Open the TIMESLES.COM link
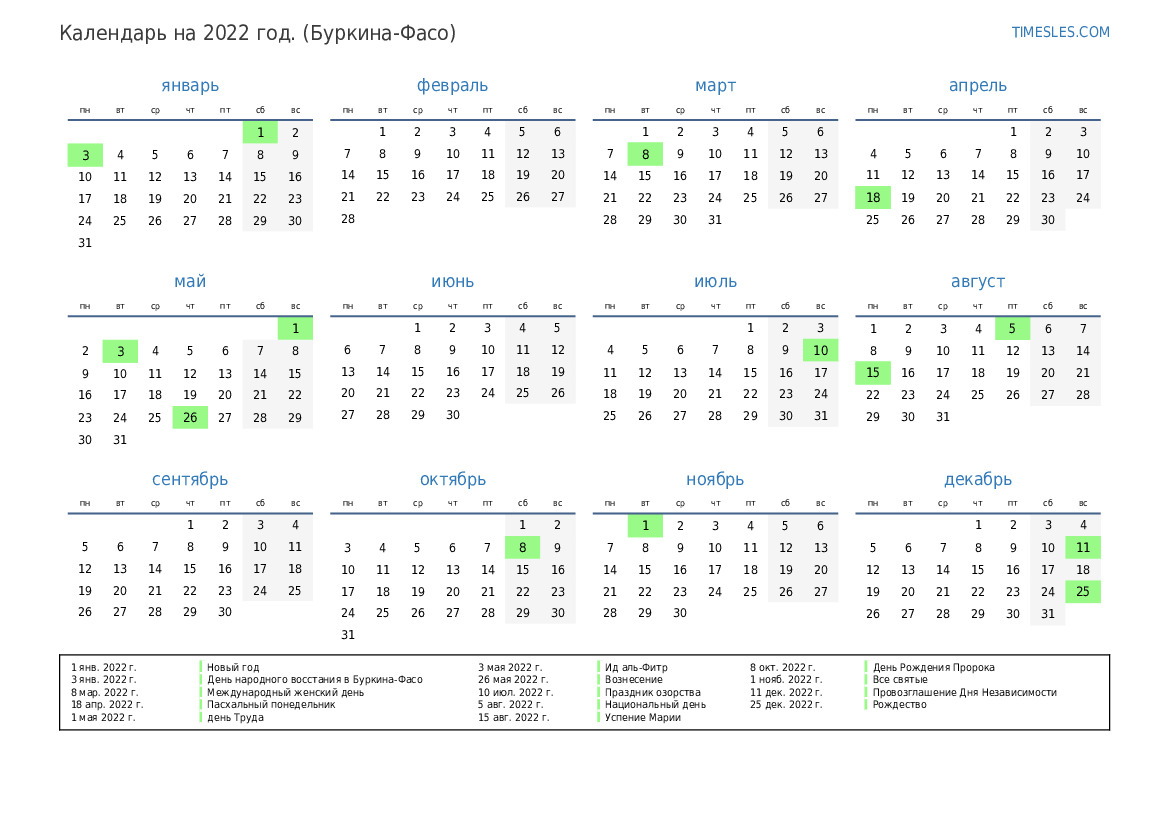This screenshot has height=827, width=1169. 1060,32
